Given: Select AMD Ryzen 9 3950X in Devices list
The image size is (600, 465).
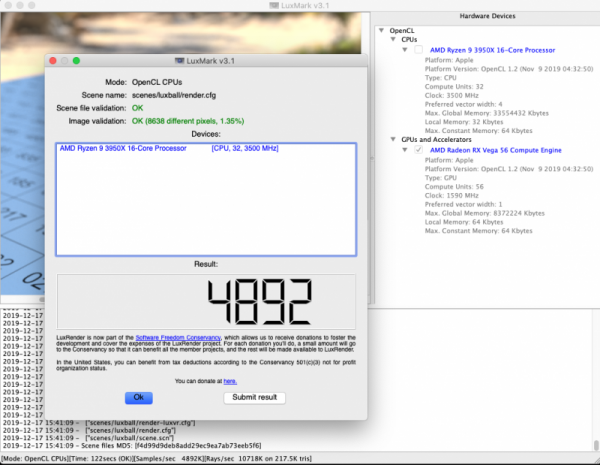Looking at the screenshot, I should (x=206, y=148).
